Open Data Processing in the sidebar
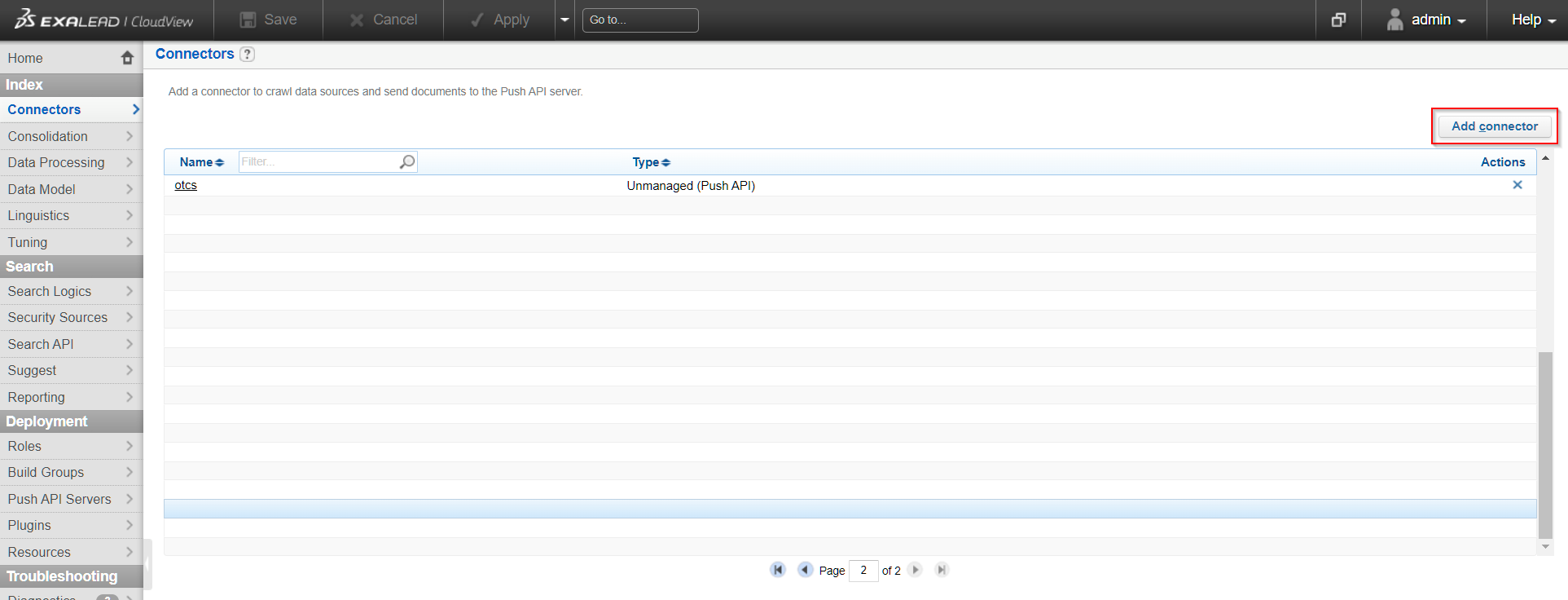 click(x=72, y=162)
